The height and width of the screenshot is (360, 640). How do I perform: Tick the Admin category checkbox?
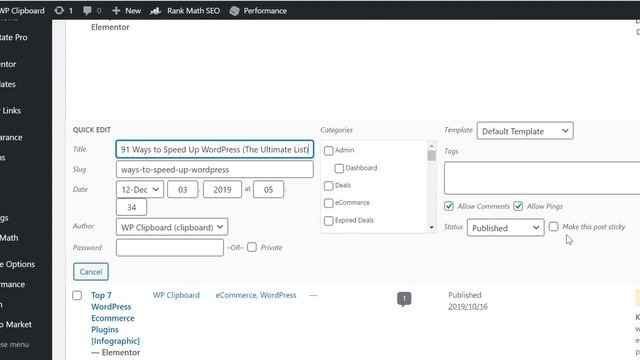pyautogui.click(x=329, y=151)
